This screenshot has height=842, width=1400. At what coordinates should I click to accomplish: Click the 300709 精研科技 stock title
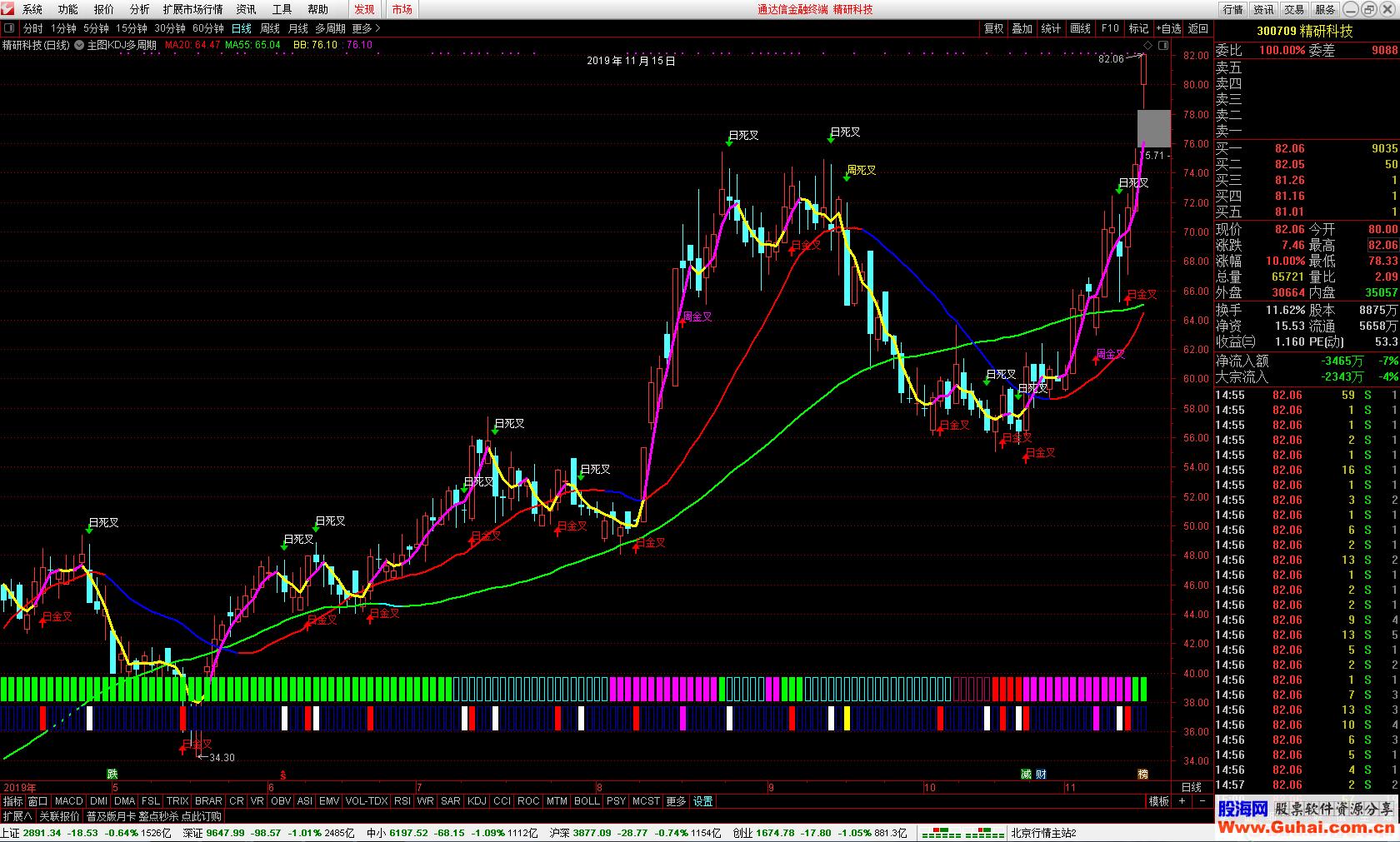(1305, 31)
